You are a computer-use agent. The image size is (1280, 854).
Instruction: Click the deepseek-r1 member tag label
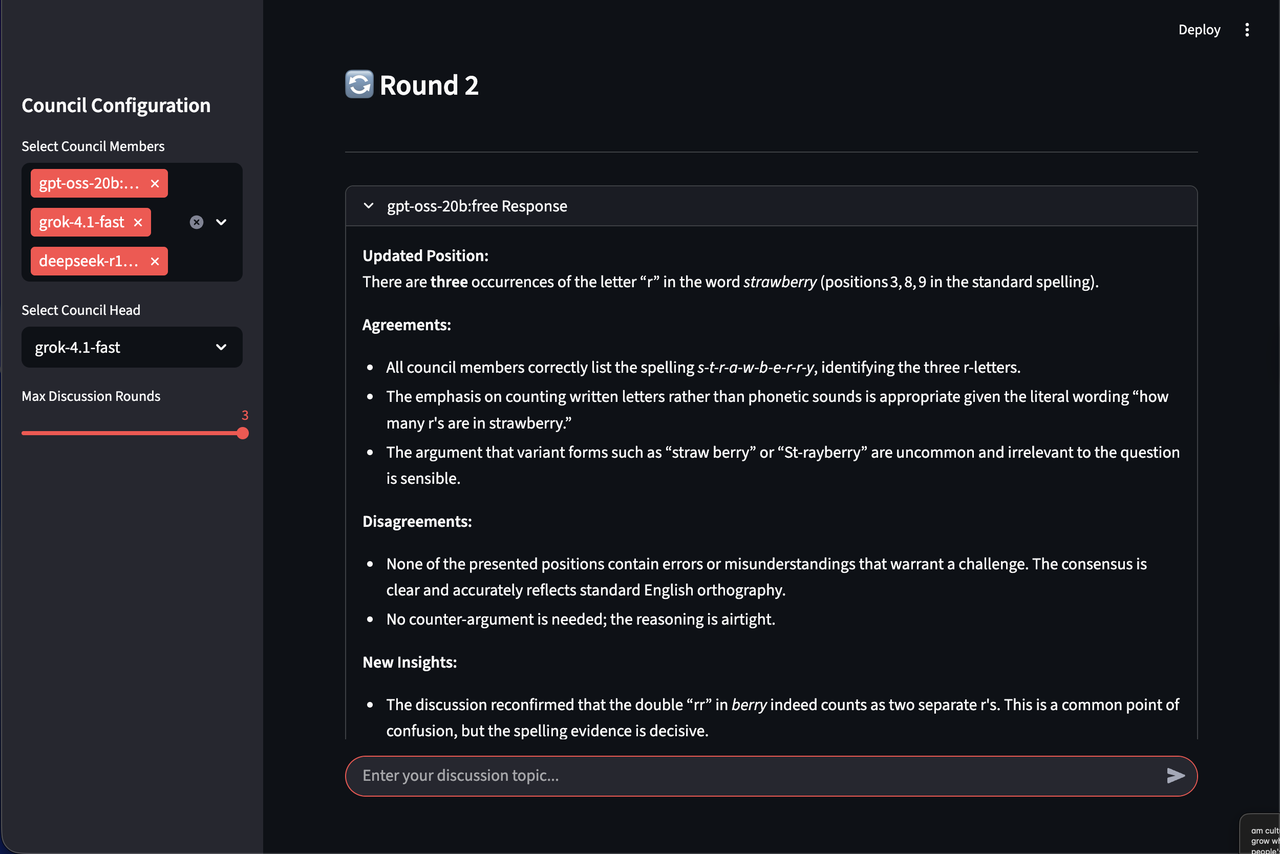(89, 261)
